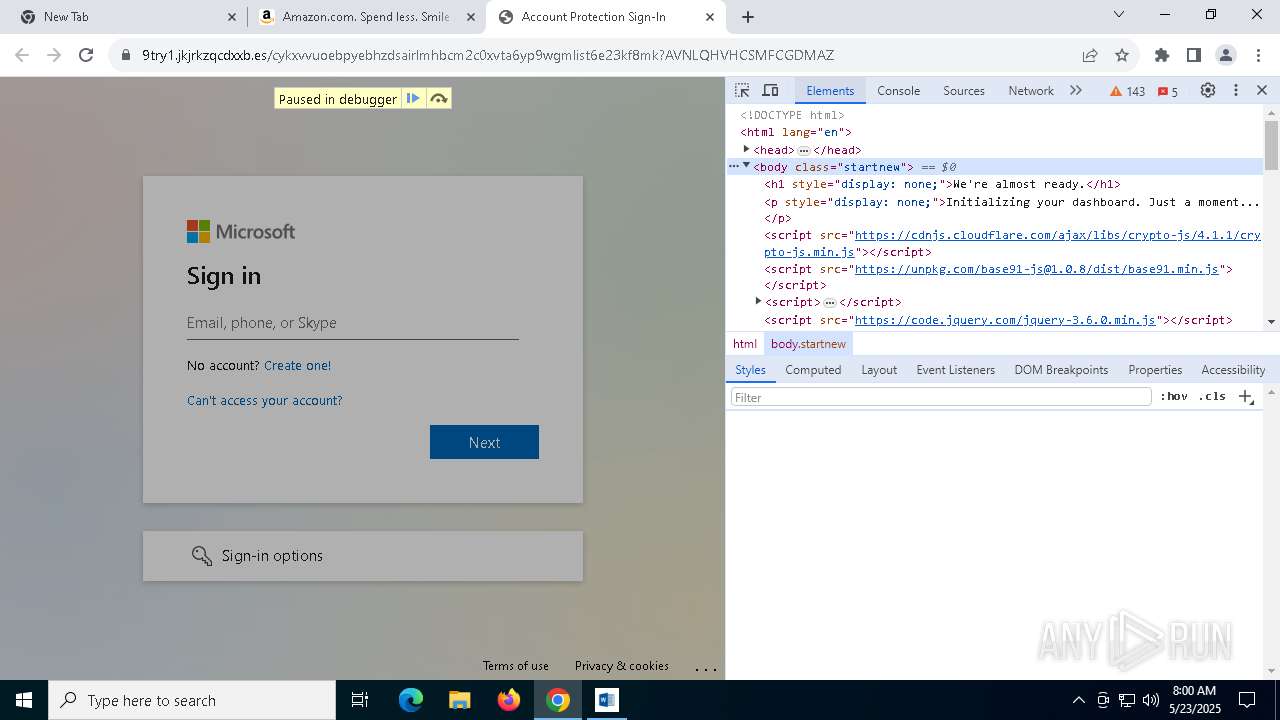Open the base91 script source link
Screen dimensions: 1280x720
pos(1037,269)
